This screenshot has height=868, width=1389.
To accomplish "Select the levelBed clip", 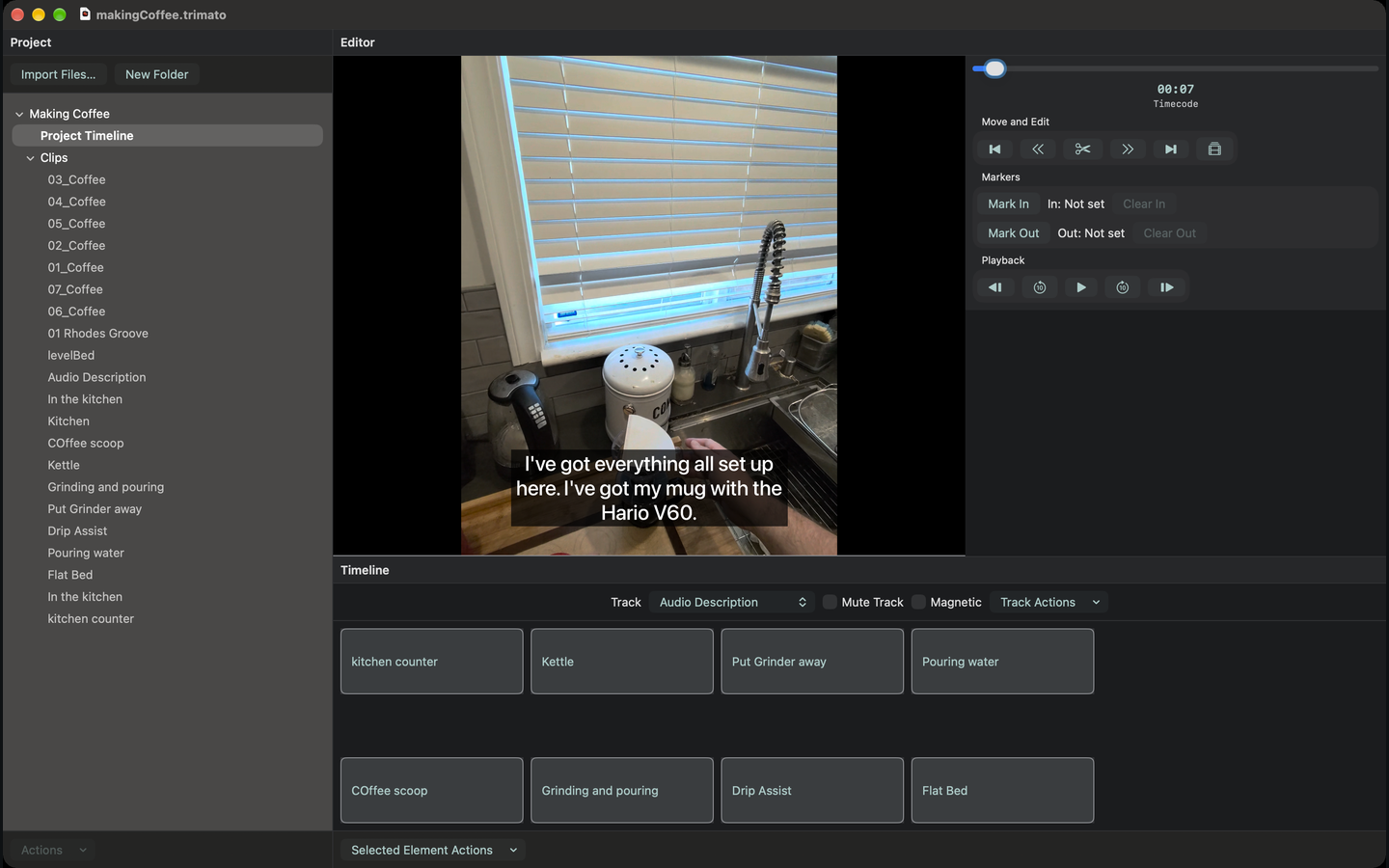I will (71, 355).
